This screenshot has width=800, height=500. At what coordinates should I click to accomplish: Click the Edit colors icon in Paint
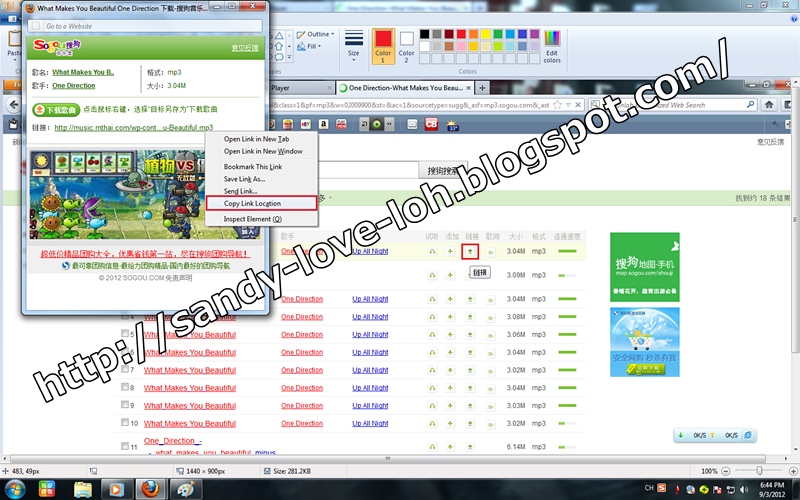click(552, 46)
